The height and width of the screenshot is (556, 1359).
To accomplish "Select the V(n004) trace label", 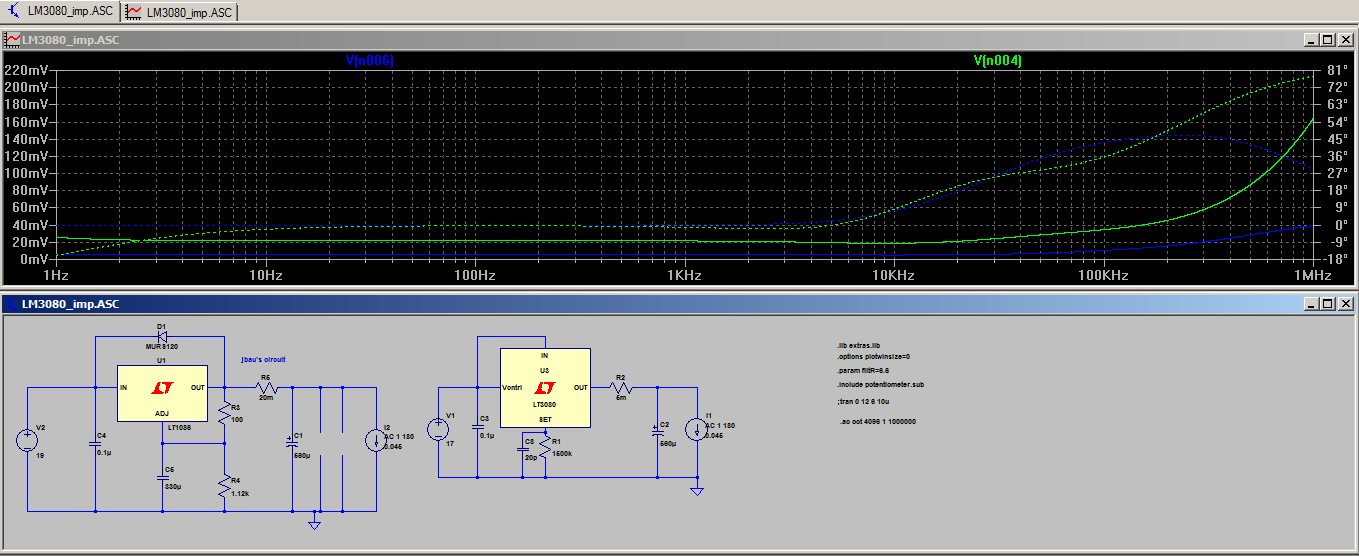I will [x=998, y=61].
